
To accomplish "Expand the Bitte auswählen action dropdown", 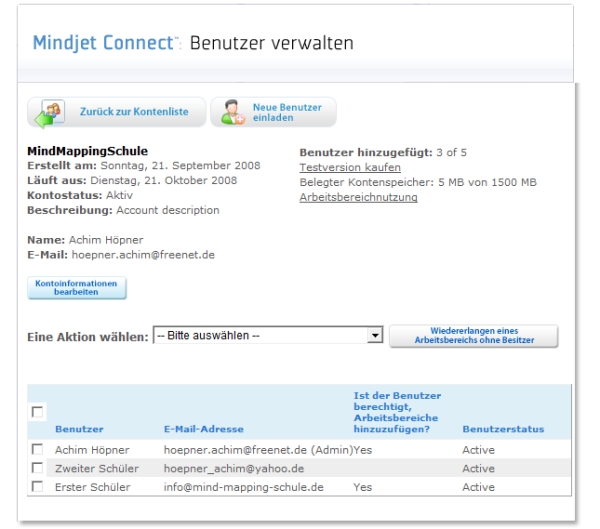I will (x=268, y=335).
